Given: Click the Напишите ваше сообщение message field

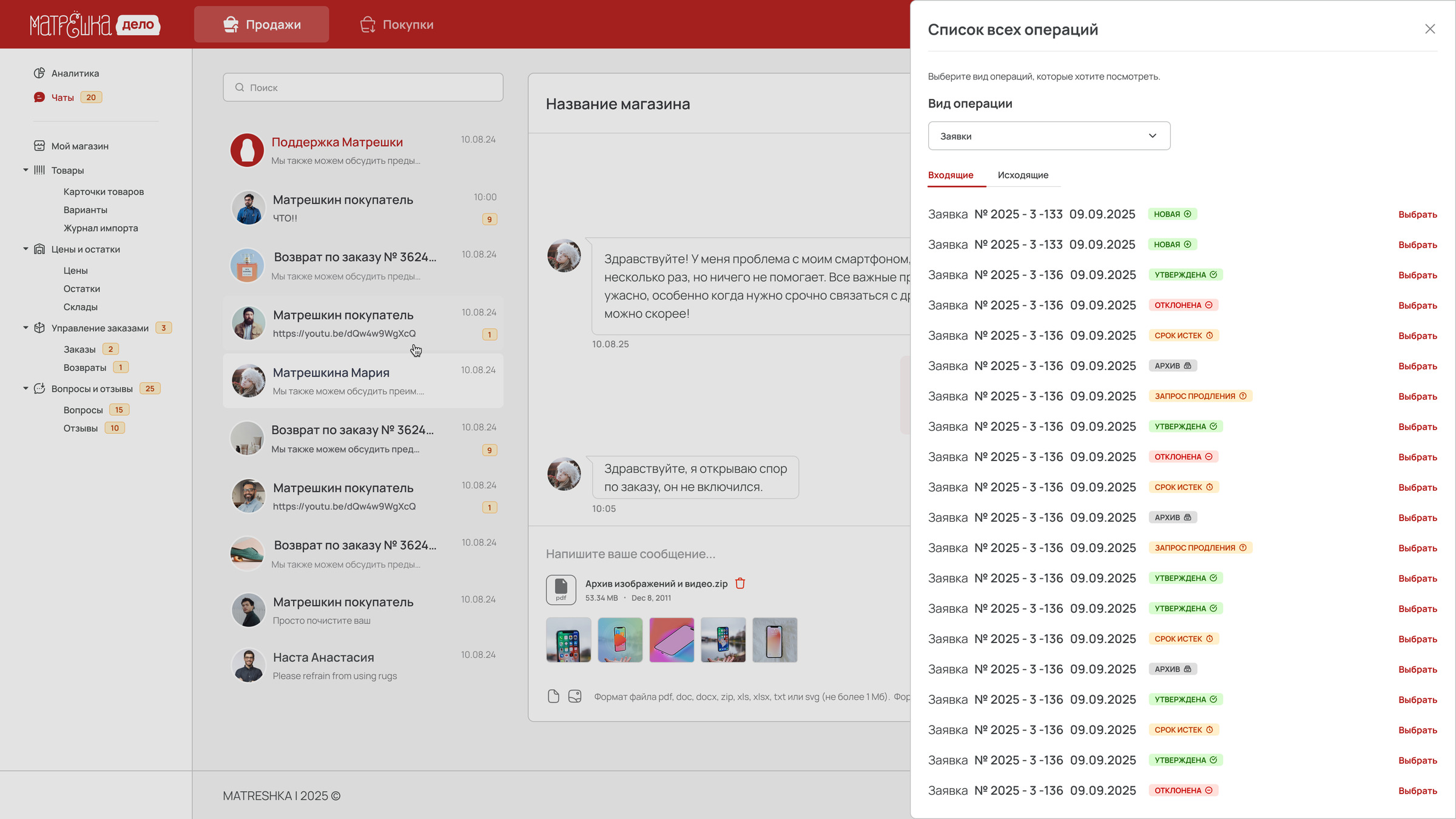Looking at the screenshot, I should (x=631, y=554).
